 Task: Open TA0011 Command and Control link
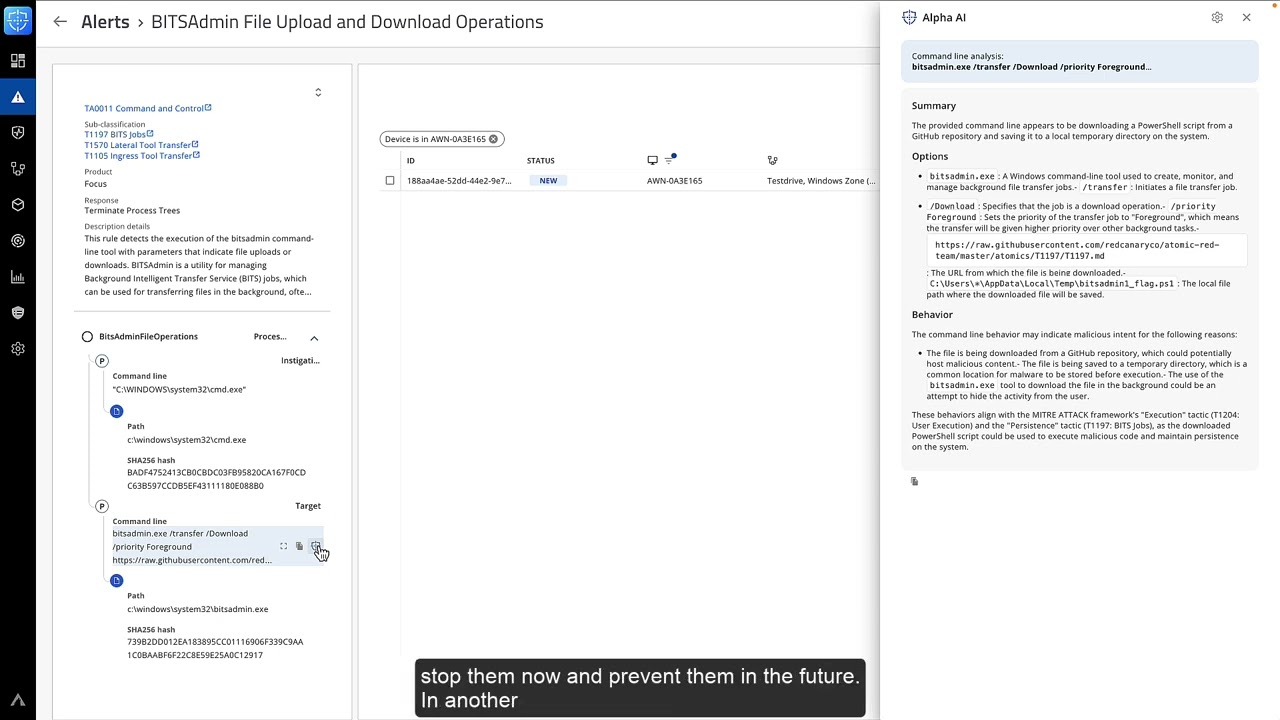[147, 108]
